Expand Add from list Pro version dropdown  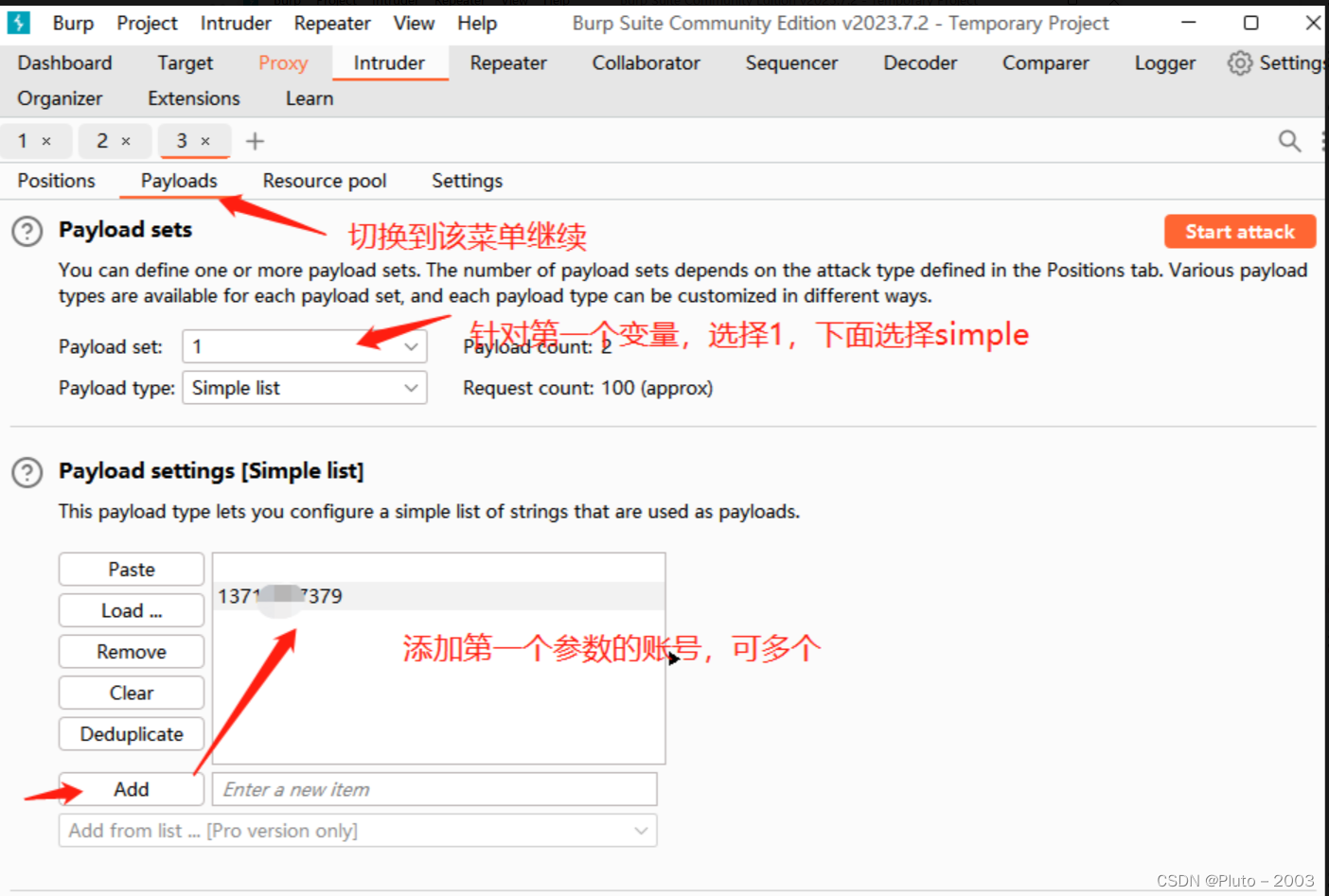[x=358, y=831]
